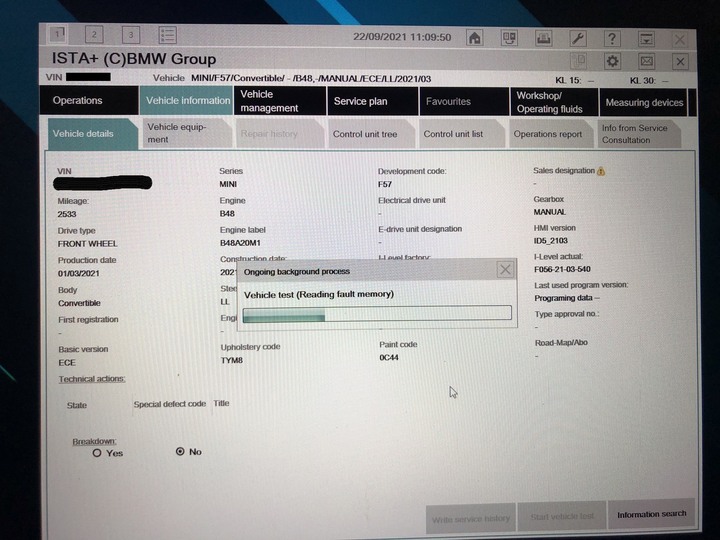This screenshot has height=540, width=720.
Task: Select session tab number 1
Action: coord(58,34)
